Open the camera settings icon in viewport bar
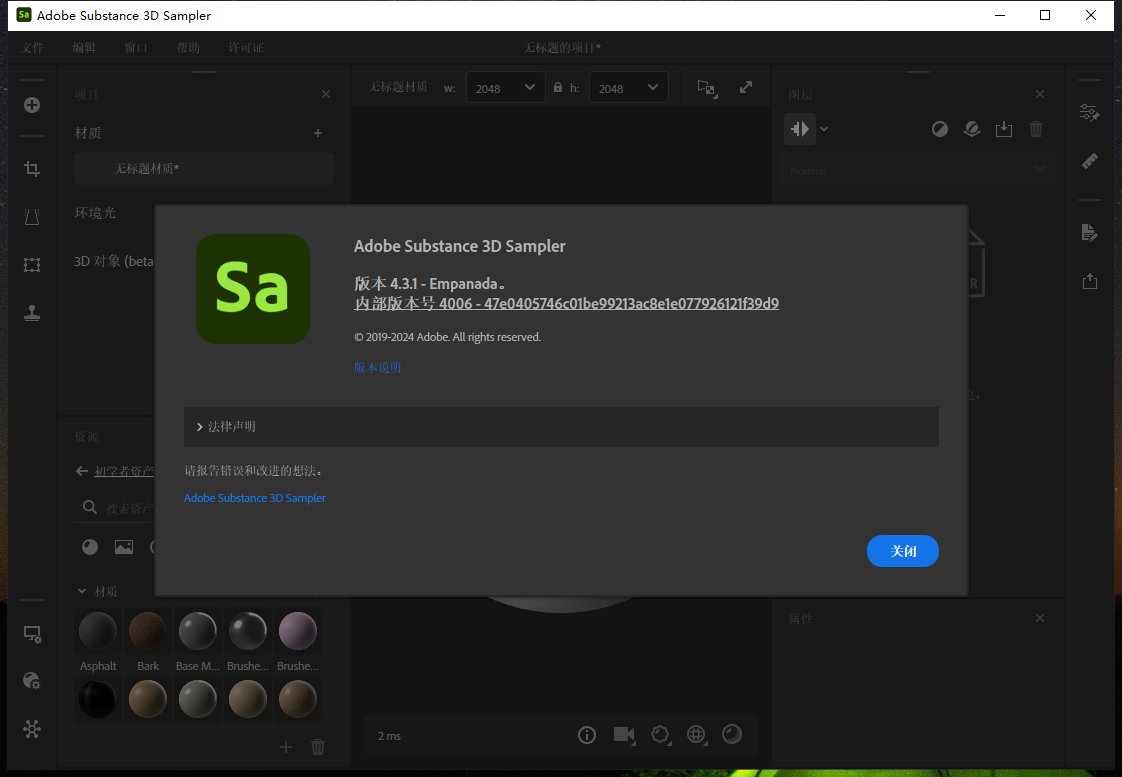The image size is (1122, 777). click(x=624, y=735)
